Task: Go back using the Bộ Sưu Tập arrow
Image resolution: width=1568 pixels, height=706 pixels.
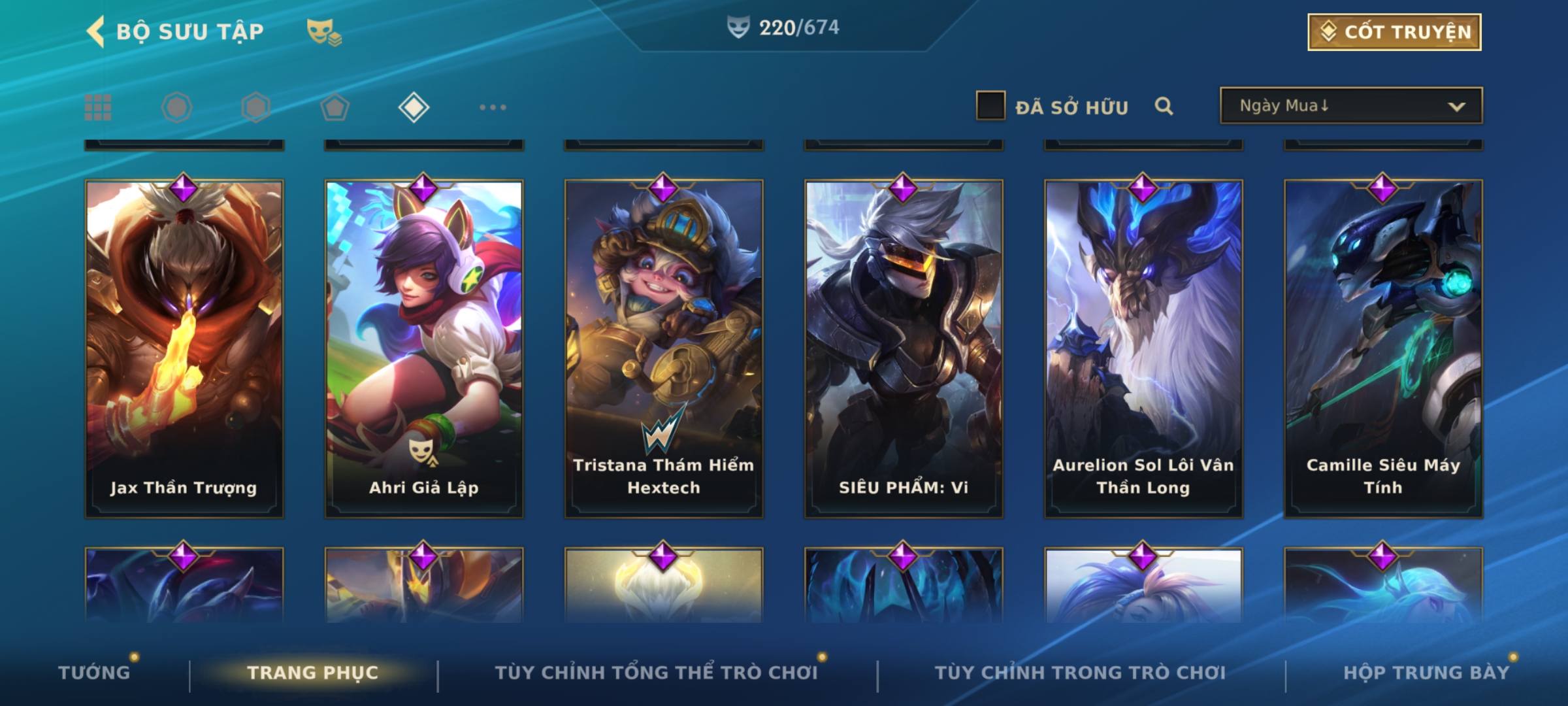Action: 96,31
